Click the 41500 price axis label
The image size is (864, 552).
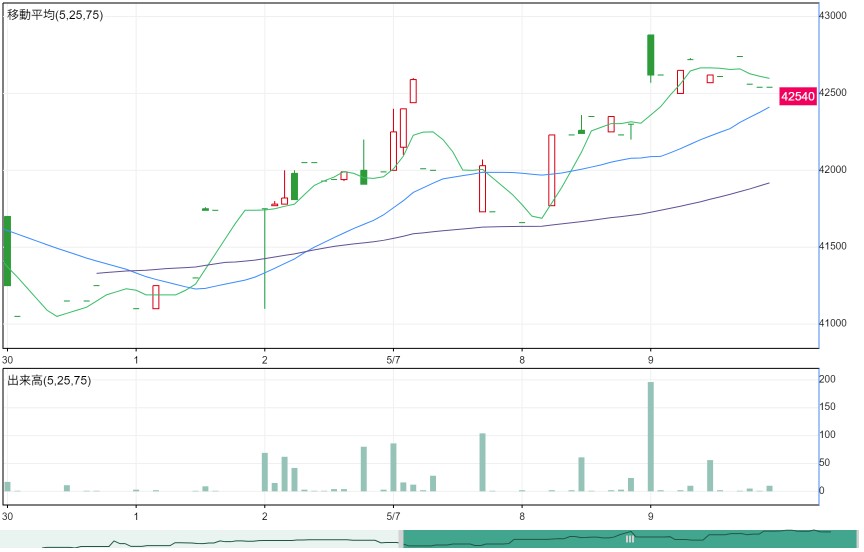(x=833, y=246)
